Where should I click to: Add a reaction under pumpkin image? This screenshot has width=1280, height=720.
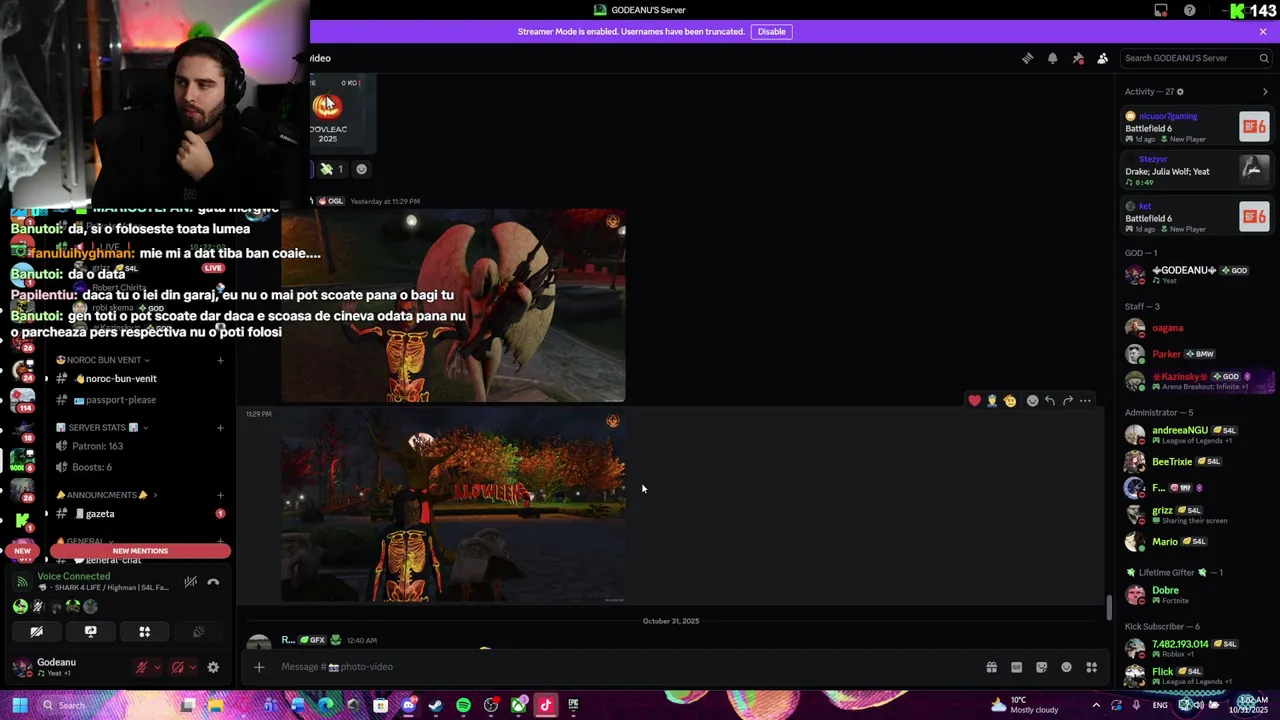(x=362, y=169)
